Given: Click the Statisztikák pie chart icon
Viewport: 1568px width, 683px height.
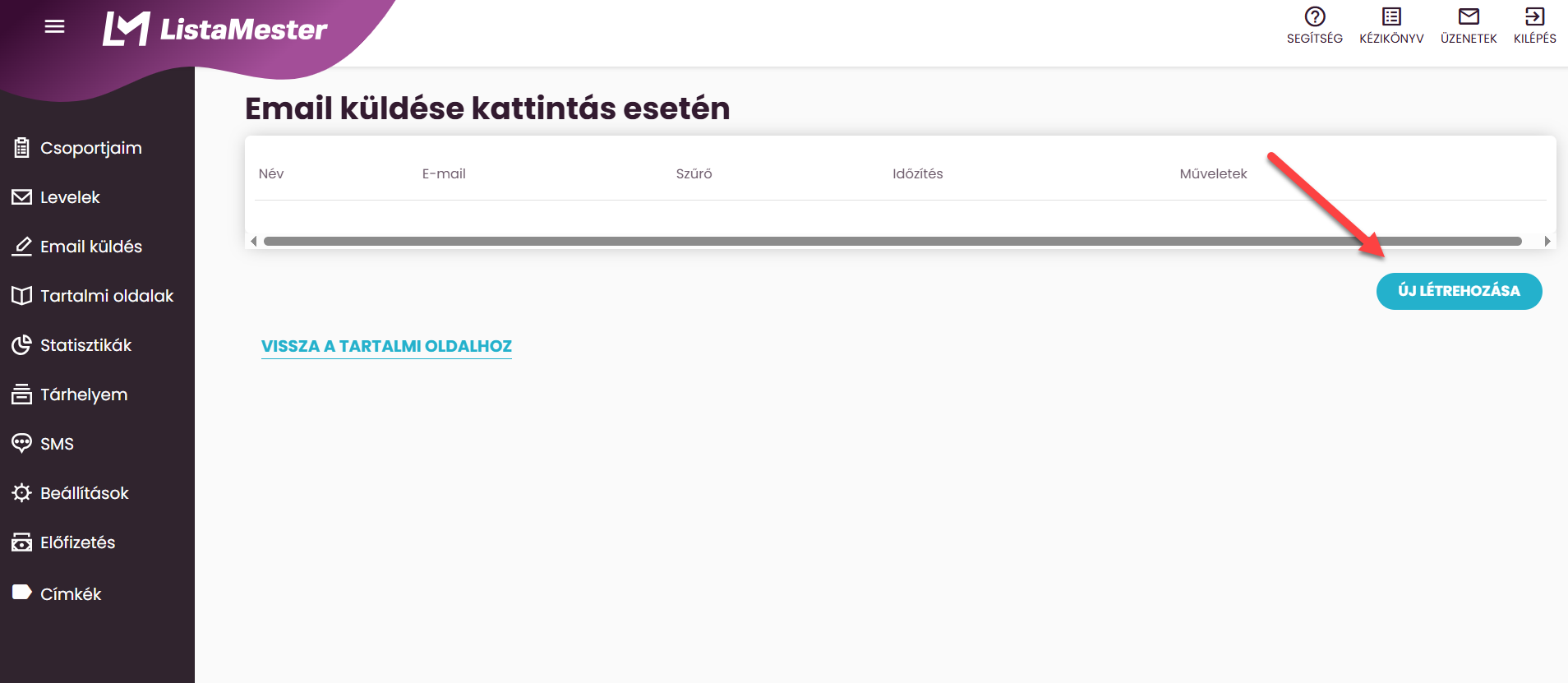Looking at the screenshot, I should tap(22, 345).
